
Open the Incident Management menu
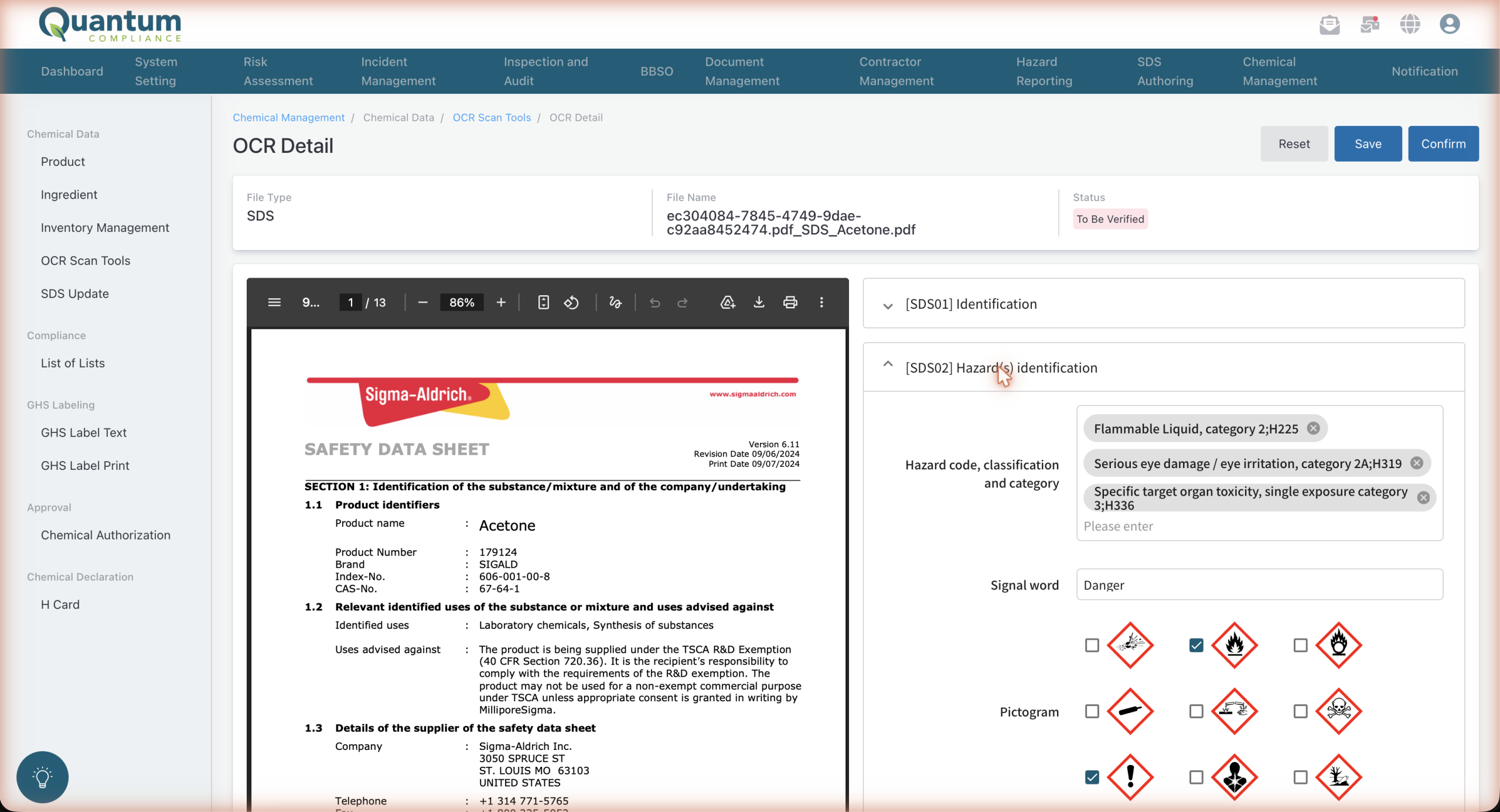click(398, 71)
